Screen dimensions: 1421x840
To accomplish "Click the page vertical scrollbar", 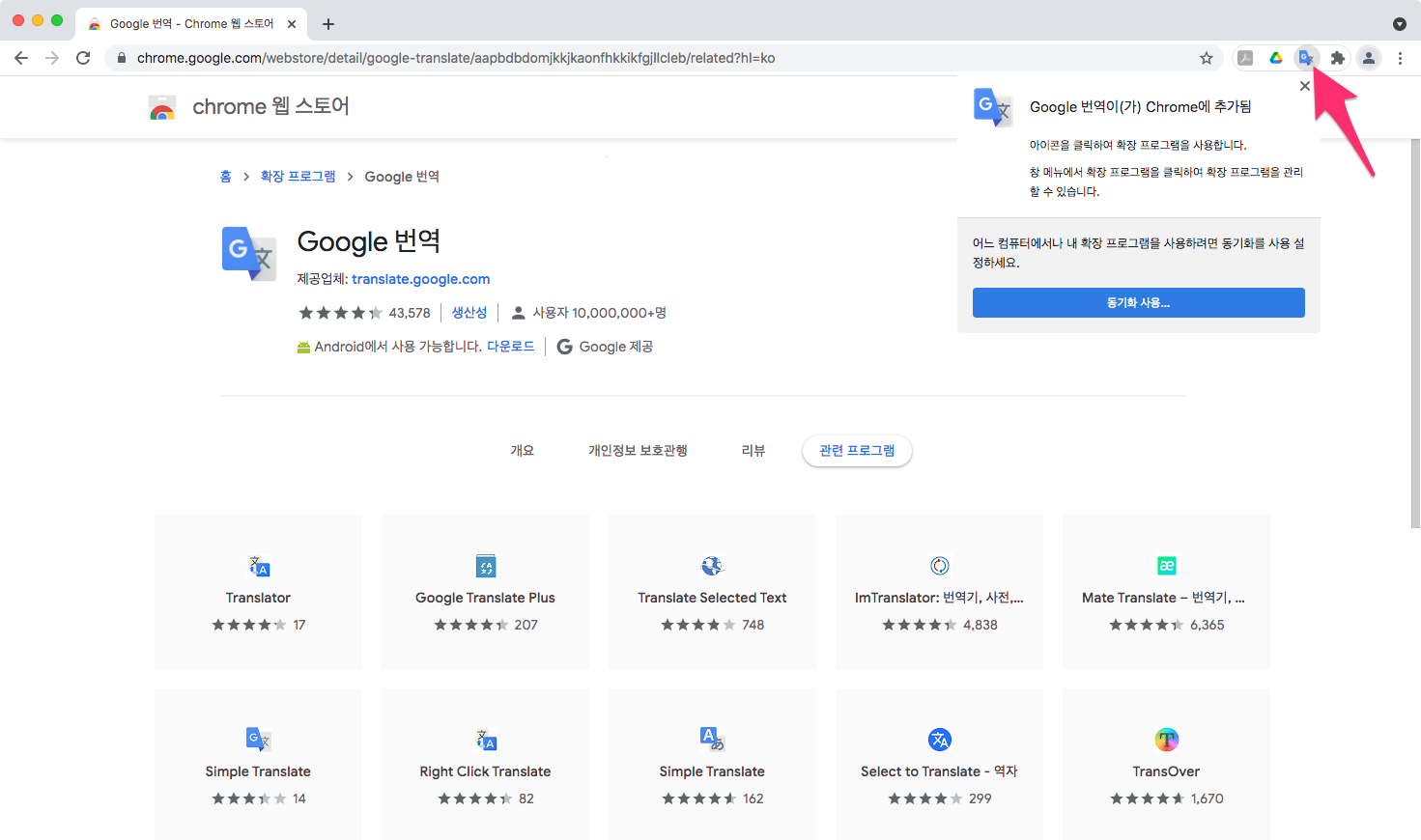I will pos(1415,333).
